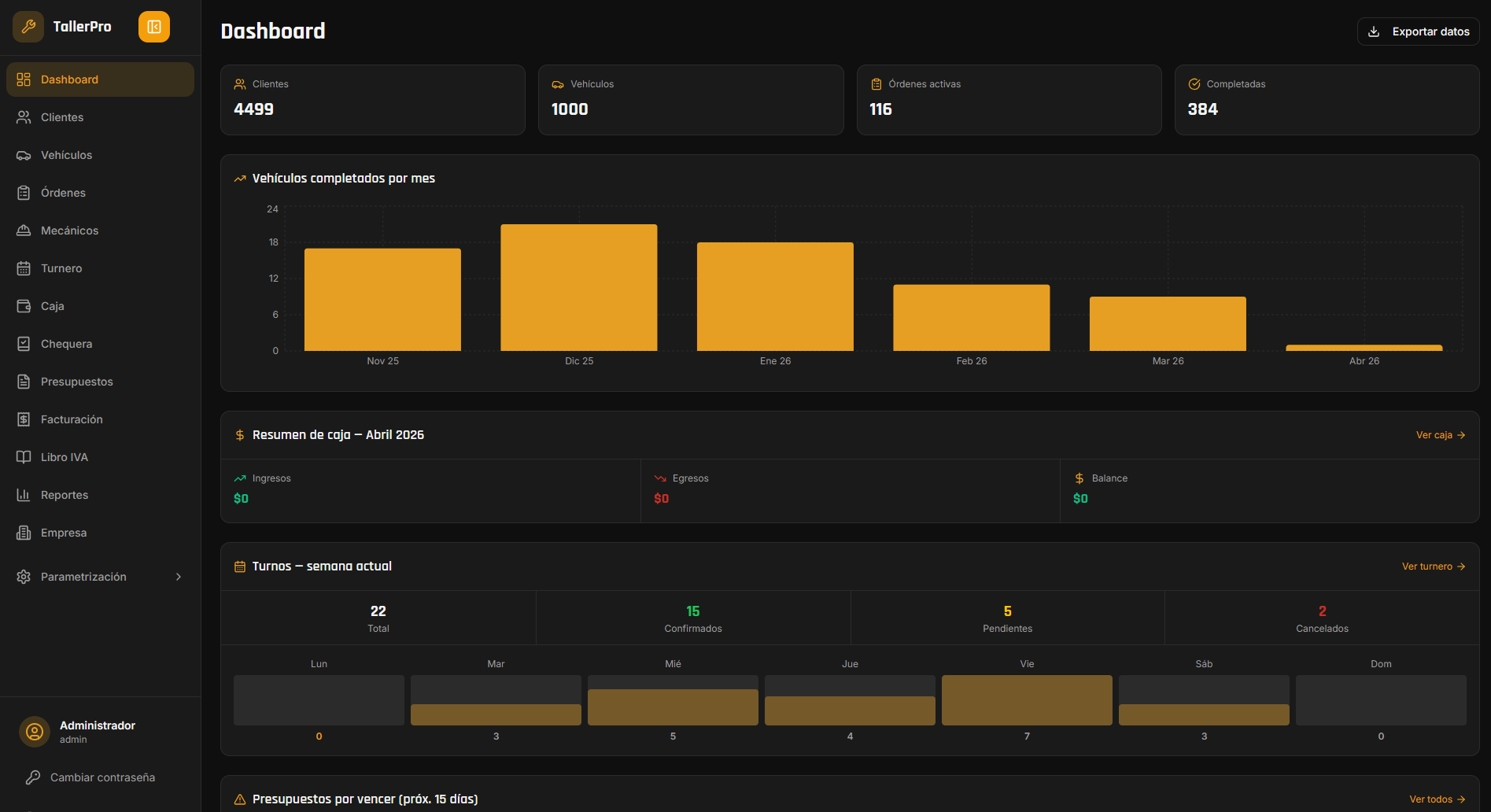Screen dimensions: 1491x812
Task: Open Clientes via its people icon
Action: (x=24, y=117)
